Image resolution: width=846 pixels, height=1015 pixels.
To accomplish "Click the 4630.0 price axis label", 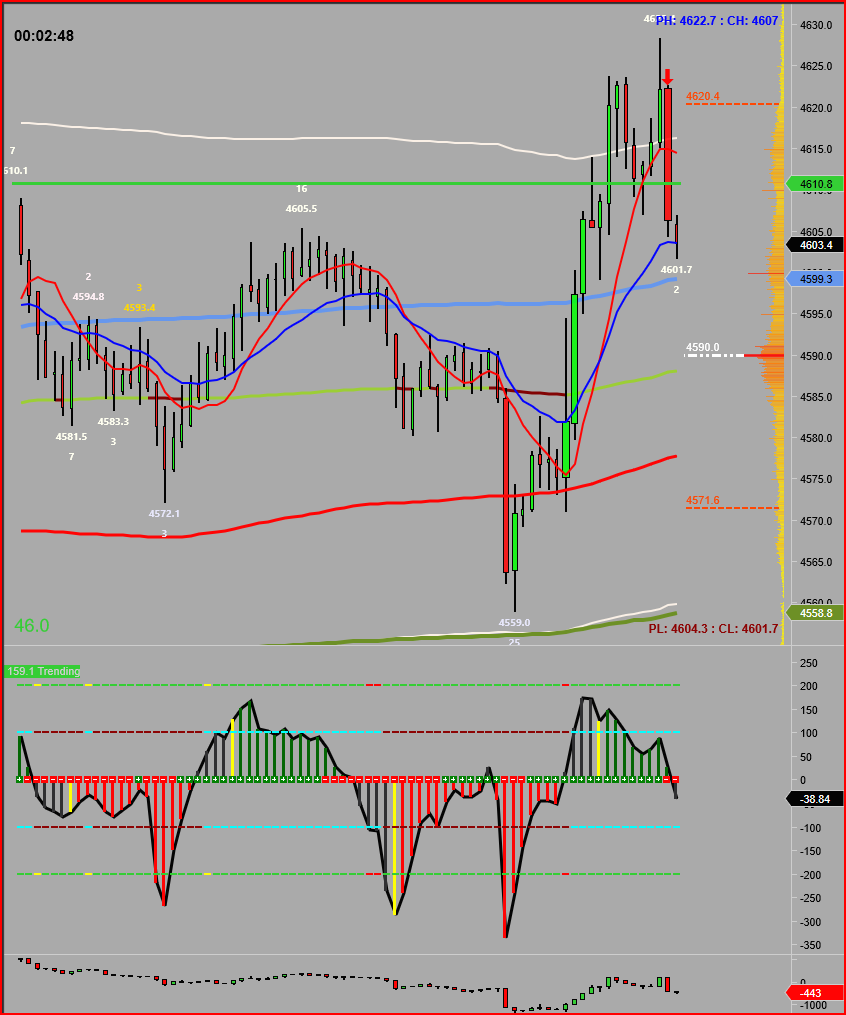I will pos(816,26).
